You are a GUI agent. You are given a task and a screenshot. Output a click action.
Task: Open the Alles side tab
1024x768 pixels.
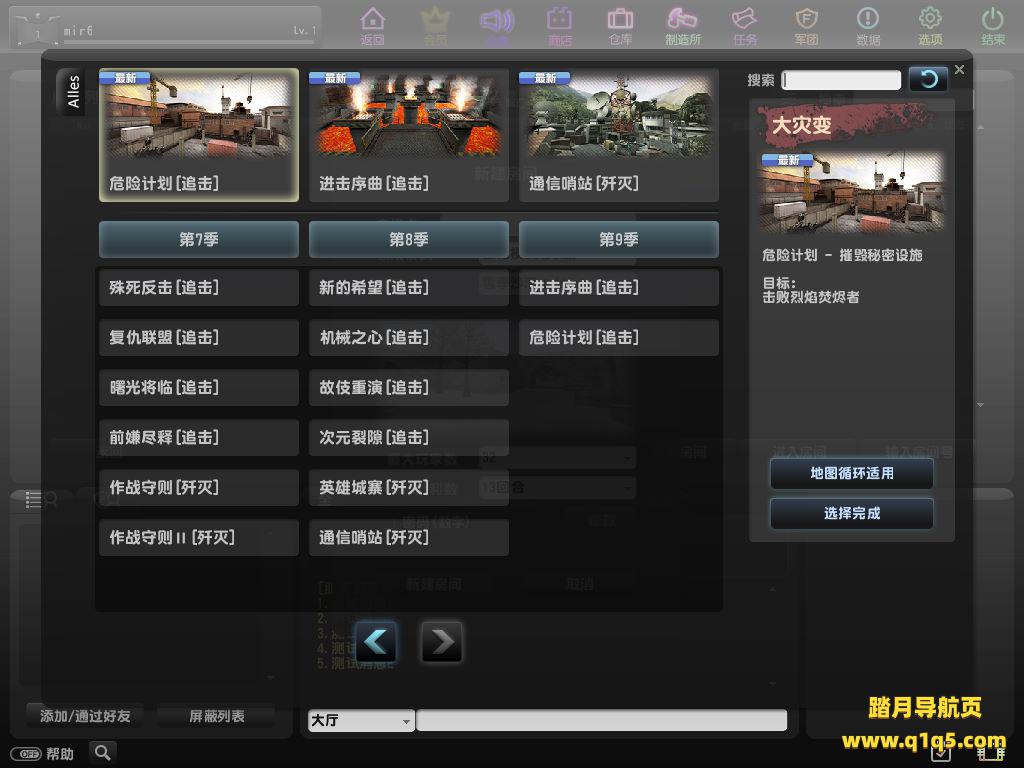pos(72,93)
